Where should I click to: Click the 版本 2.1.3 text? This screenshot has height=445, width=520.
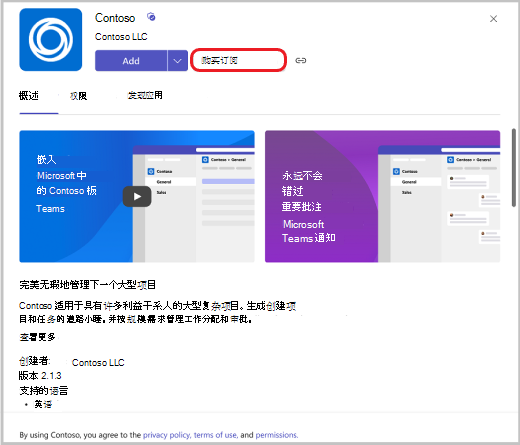[x=40, y=376]
